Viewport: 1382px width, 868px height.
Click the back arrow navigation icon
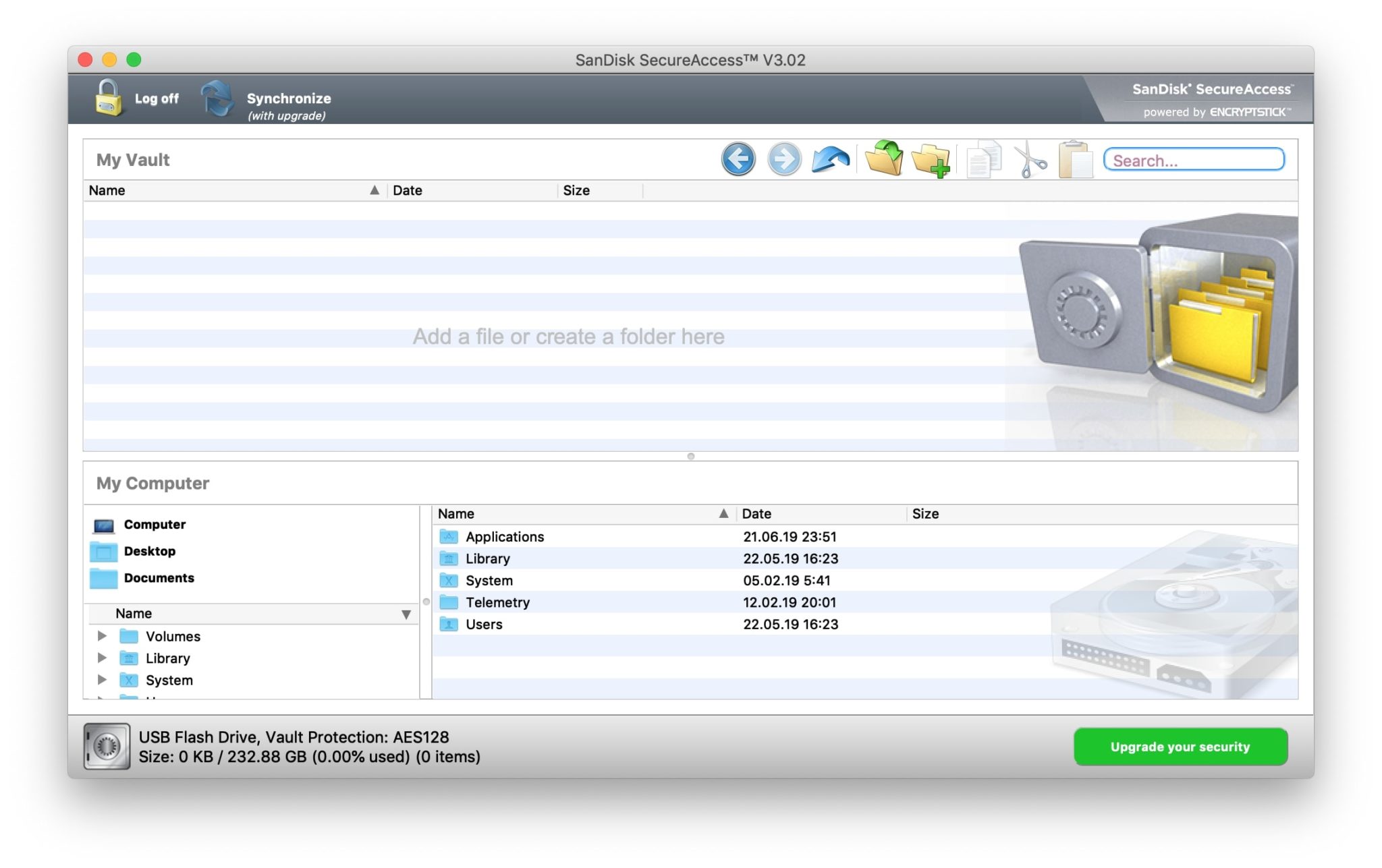[738, 160]
